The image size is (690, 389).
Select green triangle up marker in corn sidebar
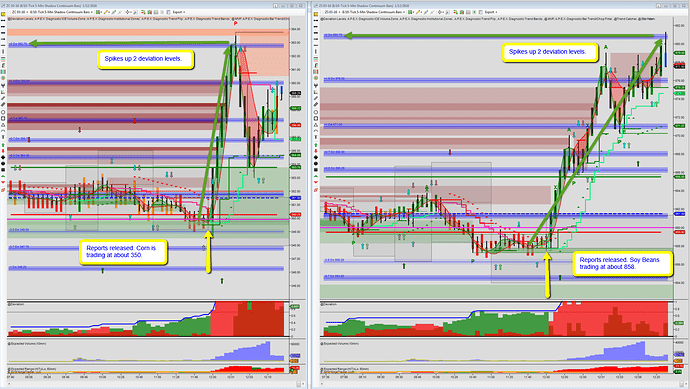coord(3,177)
